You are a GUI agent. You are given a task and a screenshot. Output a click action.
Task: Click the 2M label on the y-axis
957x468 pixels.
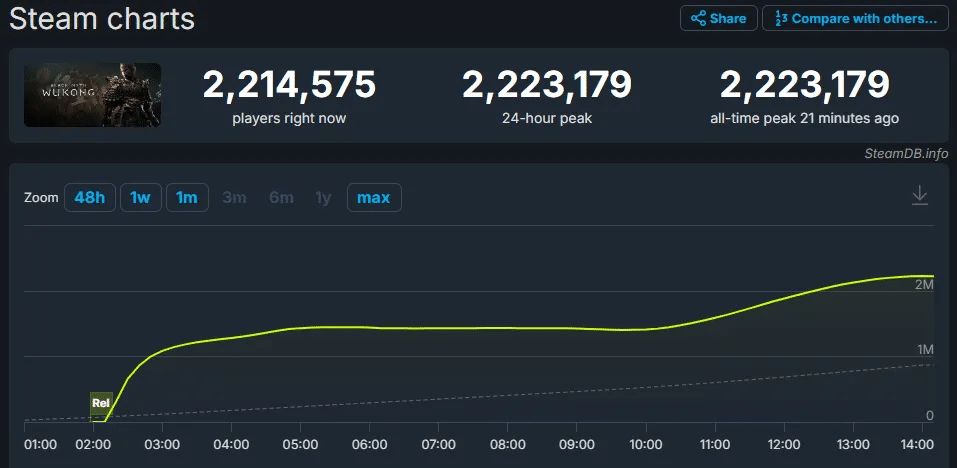[x=923, y=284]
